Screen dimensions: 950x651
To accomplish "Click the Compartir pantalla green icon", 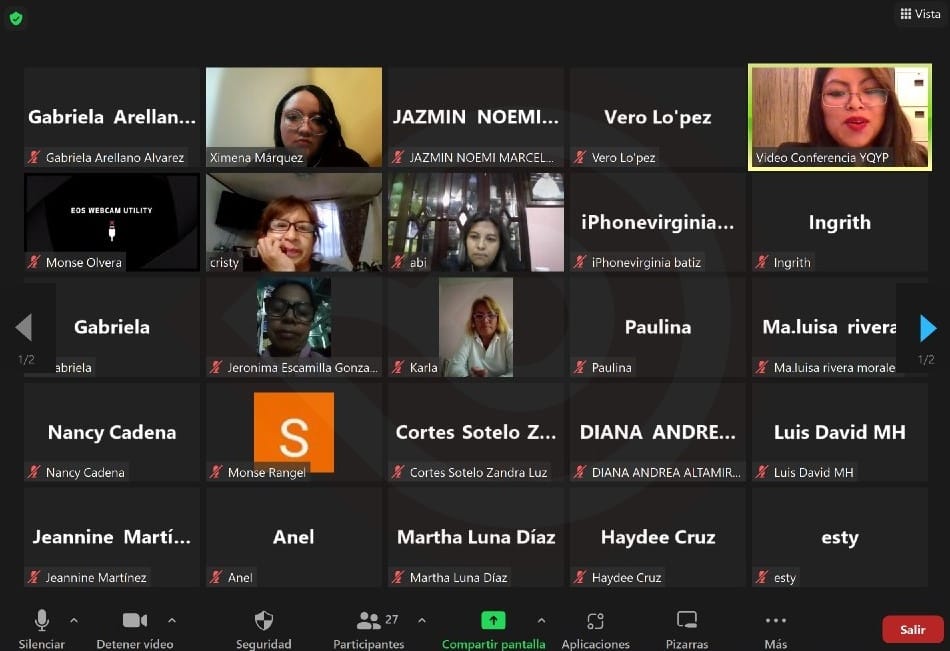I will tap(493, 621).
